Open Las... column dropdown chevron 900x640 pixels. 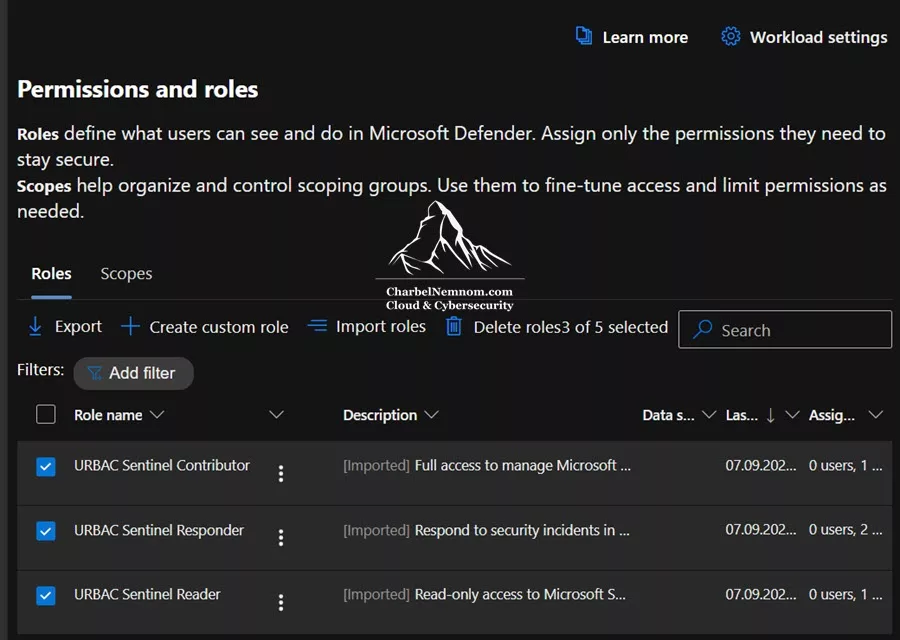pos(792,414)
